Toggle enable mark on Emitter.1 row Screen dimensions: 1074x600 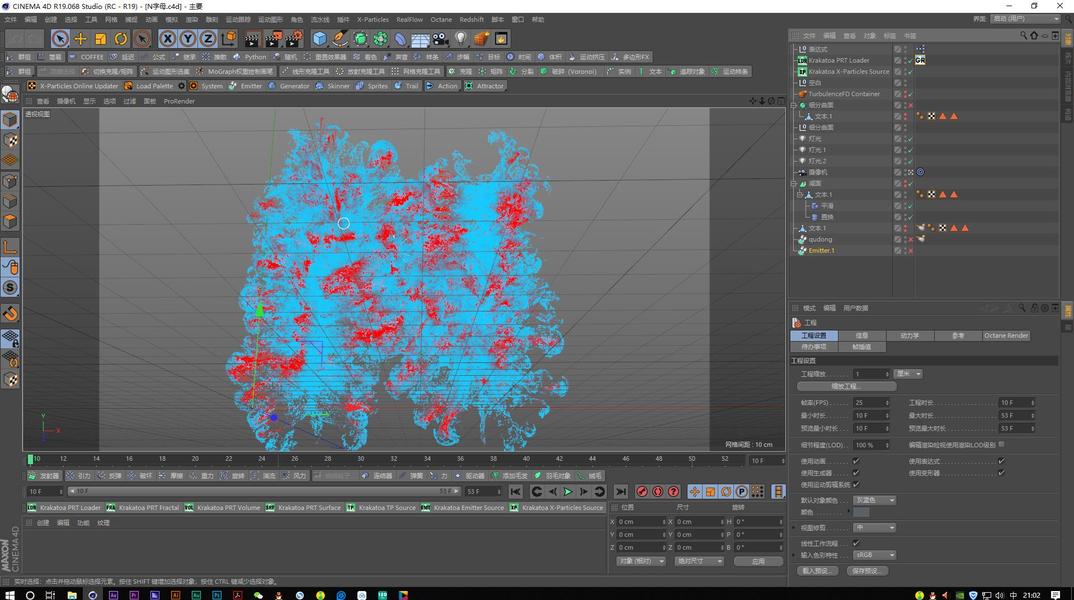[x=910, y=251]
